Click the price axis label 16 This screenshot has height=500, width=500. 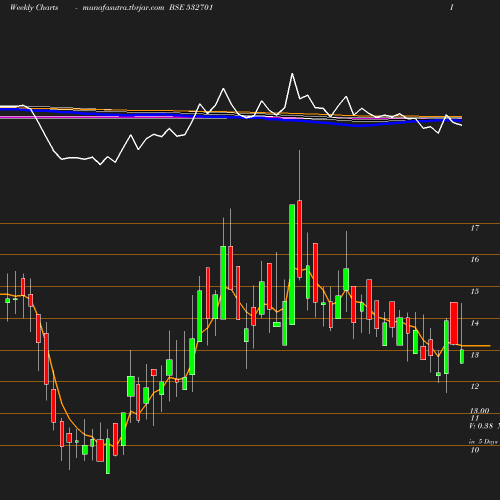tap(475, 259)
